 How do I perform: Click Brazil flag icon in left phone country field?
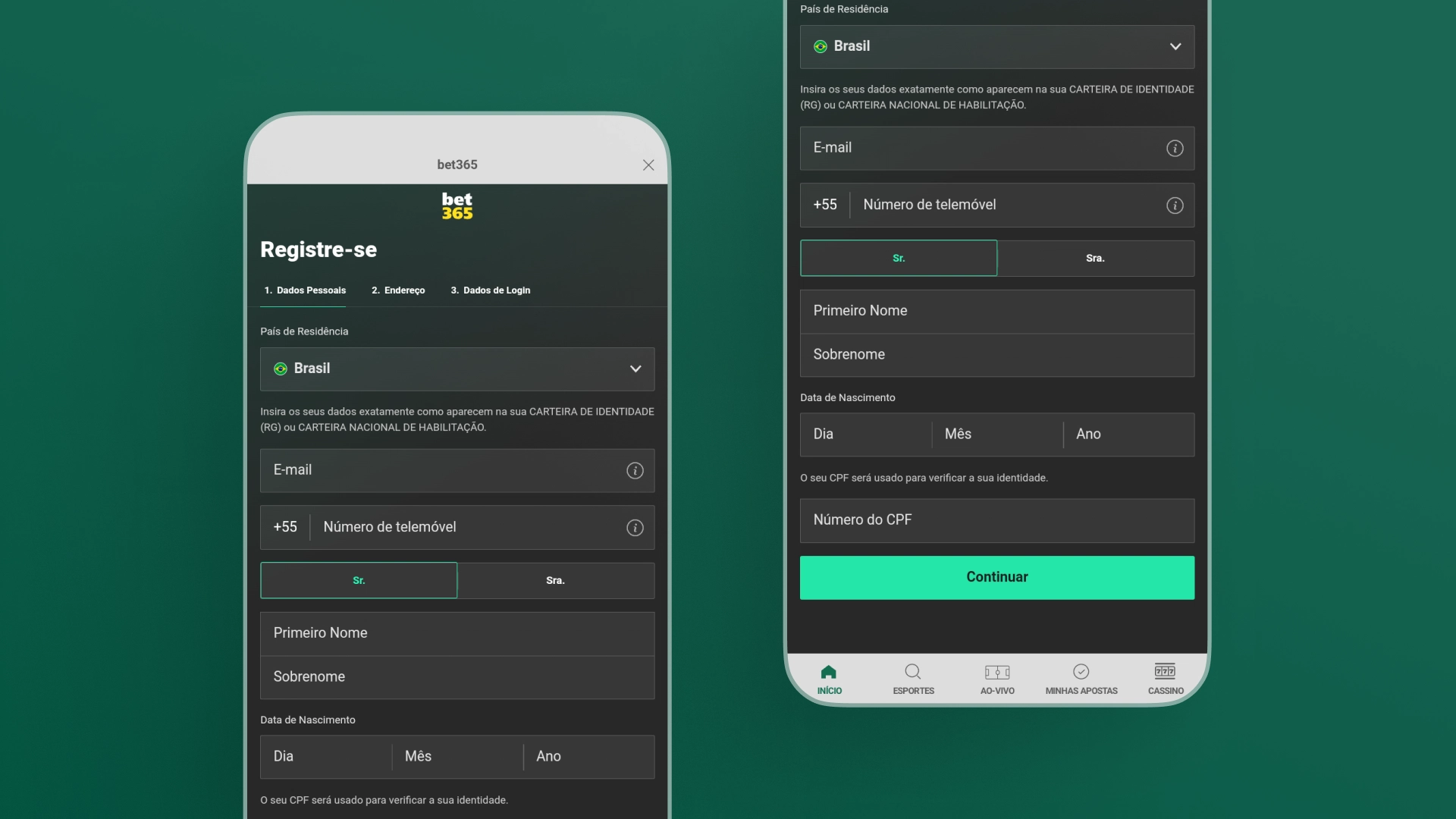point(281,369)
